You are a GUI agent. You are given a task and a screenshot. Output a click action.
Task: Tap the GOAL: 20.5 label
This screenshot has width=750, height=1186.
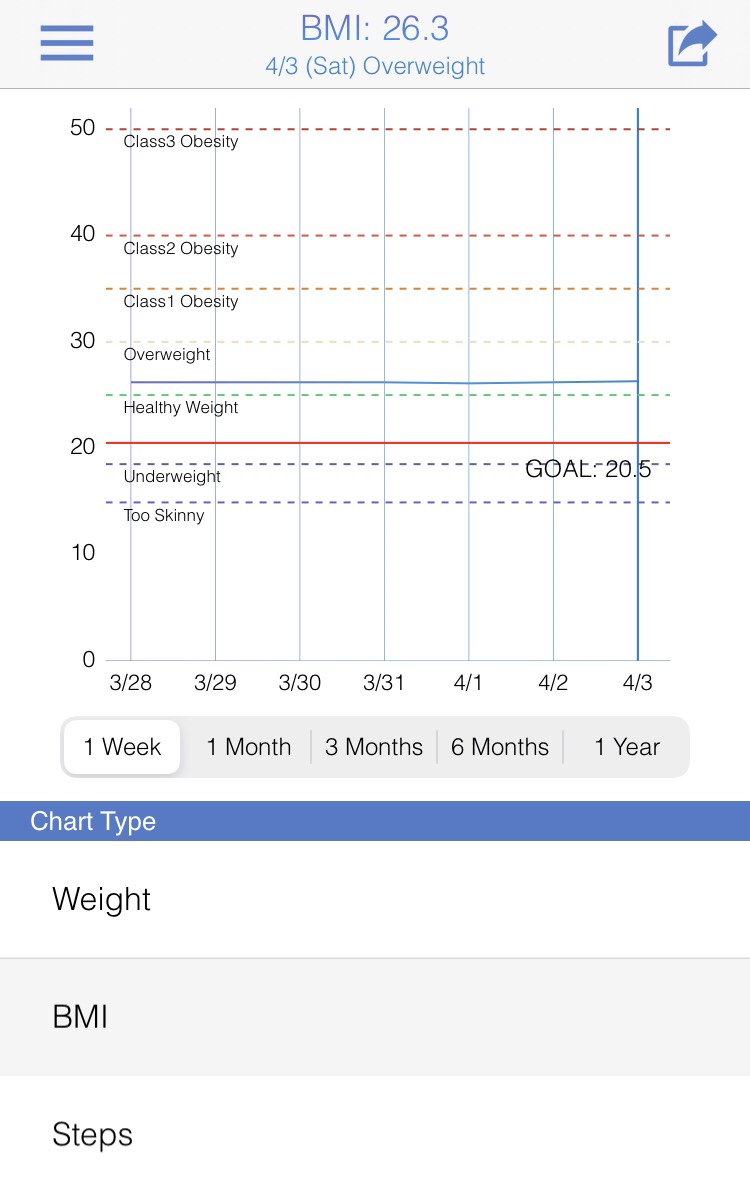588,469
